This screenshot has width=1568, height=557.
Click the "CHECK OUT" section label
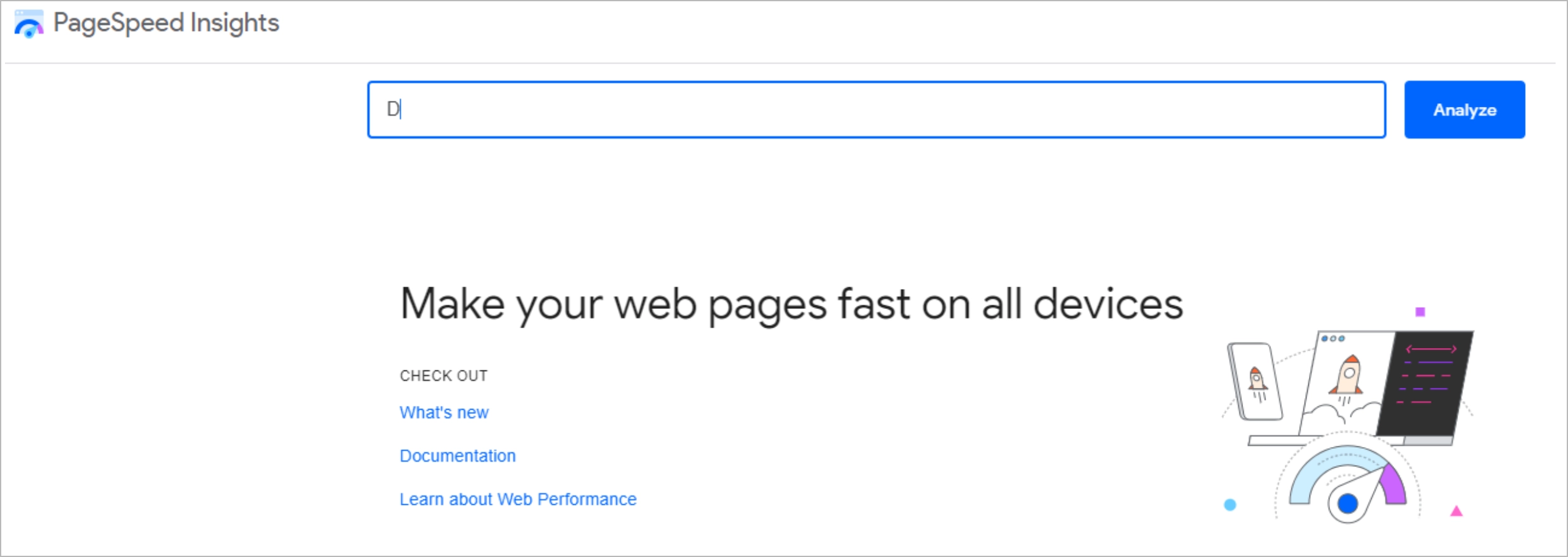pyautogui.click(x=444, y=375)
